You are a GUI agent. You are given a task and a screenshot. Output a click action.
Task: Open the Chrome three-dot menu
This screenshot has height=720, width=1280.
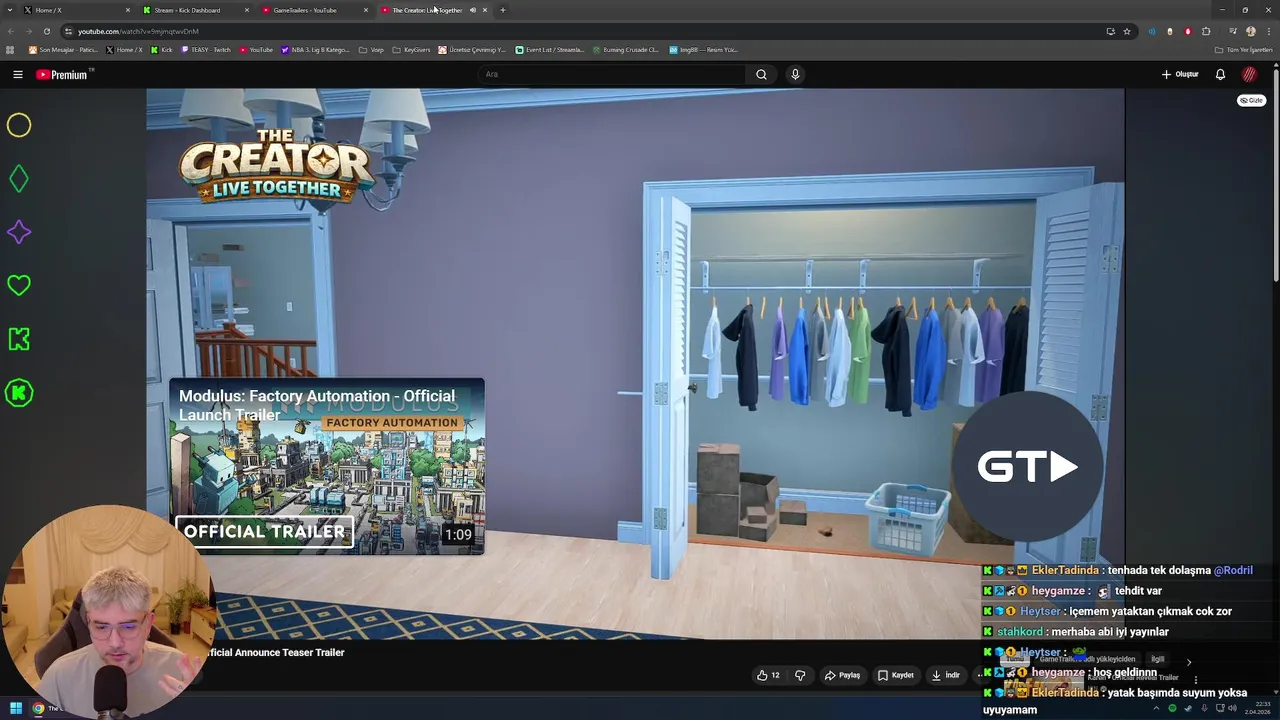(x=1269, y=31)
